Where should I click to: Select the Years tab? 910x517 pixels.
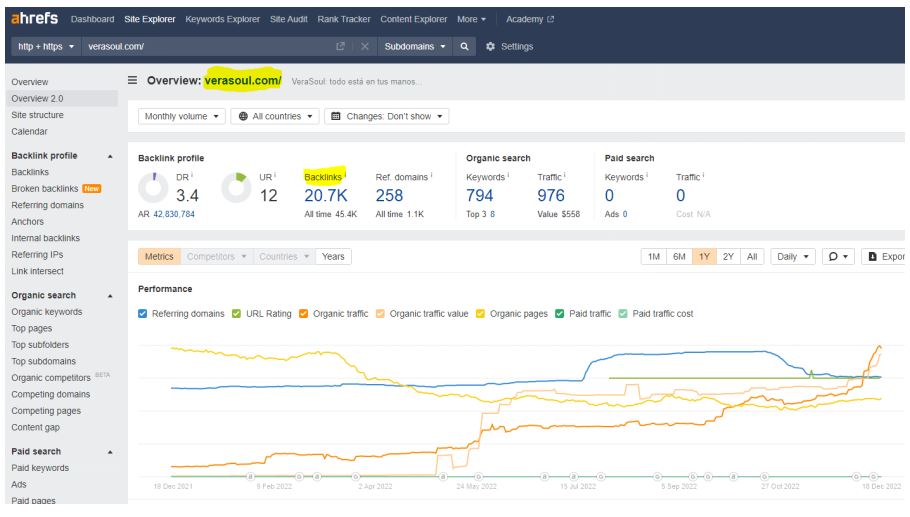pos(333,256)
